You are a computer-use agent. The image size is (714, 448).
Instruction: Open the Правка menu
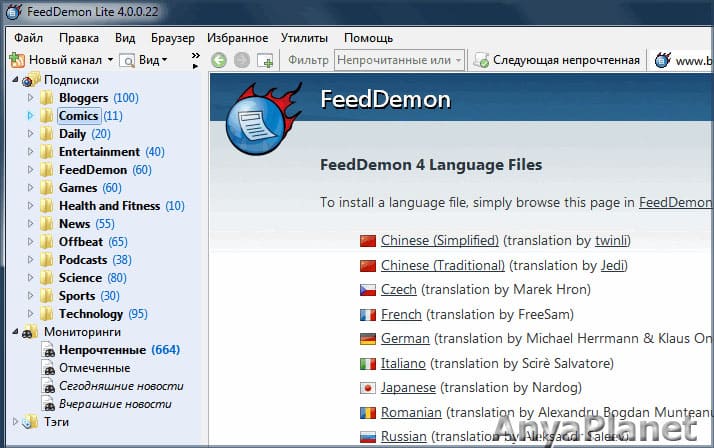[x=79, y=38]
